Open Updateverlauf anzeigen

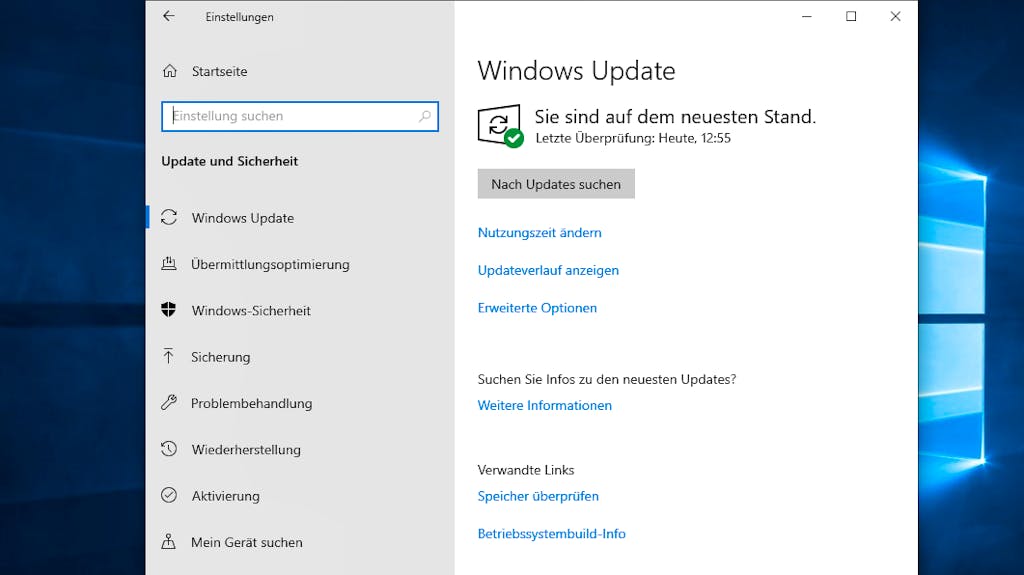[x=548, y=271]
